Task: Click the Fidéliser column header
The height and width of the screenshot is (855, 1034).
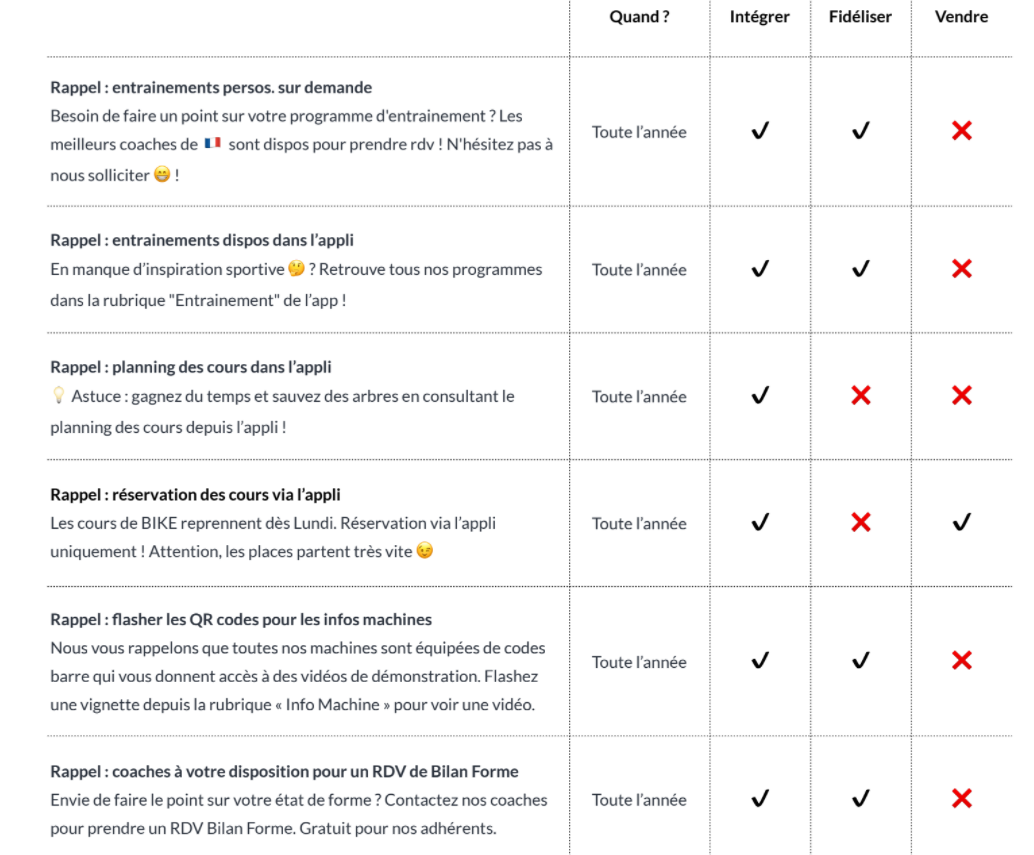Action: pos(860,16)
